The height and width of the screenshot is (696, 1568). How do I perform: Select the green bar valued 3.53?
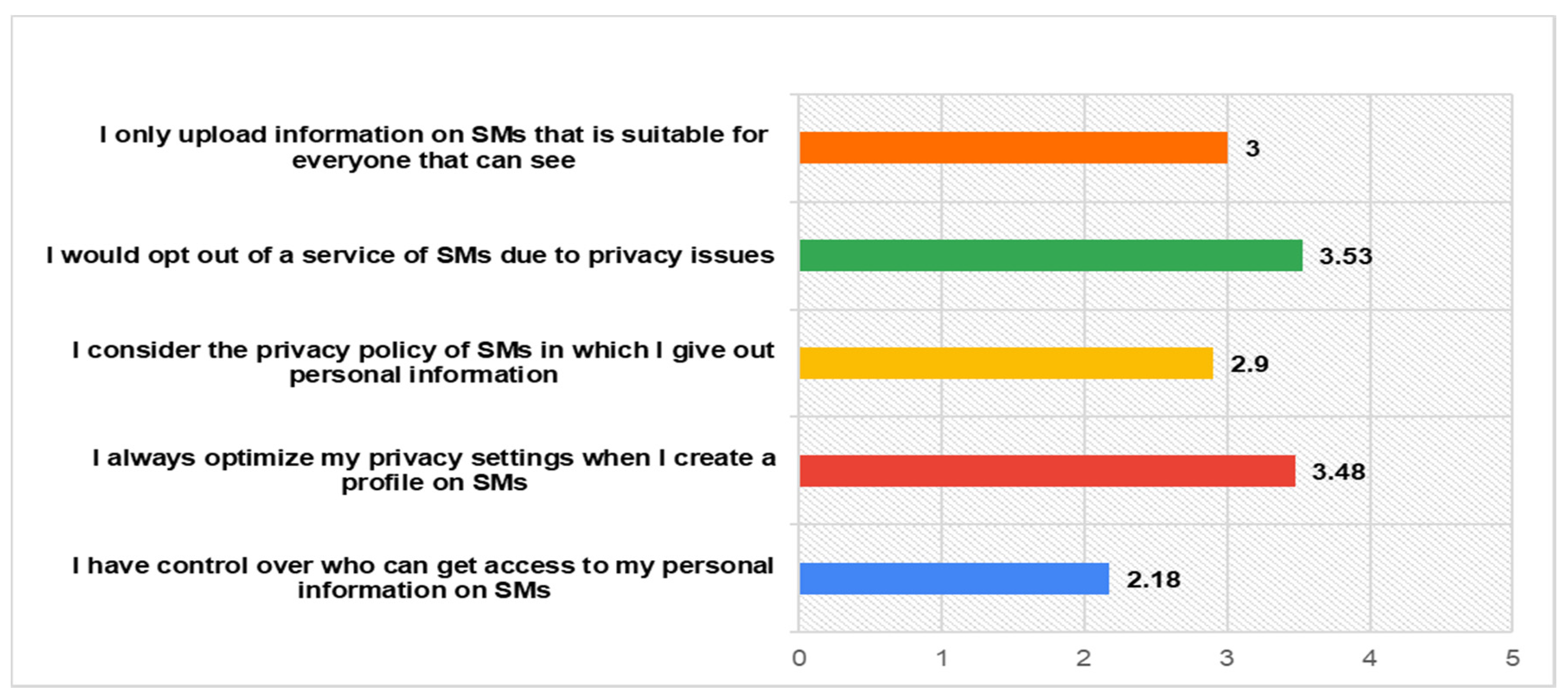1051,255
